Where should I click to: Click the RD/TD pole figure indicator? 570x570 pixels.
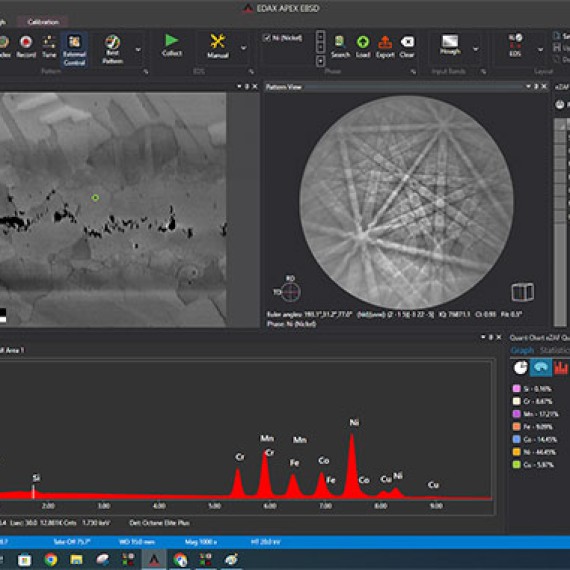(x=290, y=292)
